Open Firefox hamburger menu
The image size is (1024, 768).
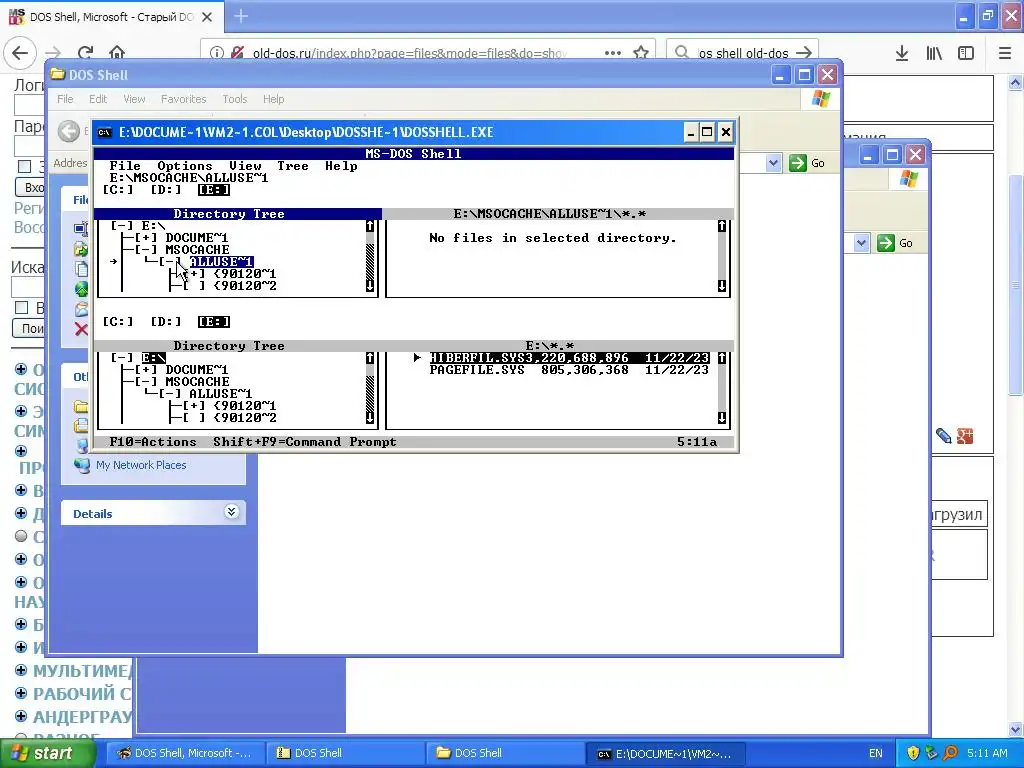pyautogui.click(x=1005, y=53)
